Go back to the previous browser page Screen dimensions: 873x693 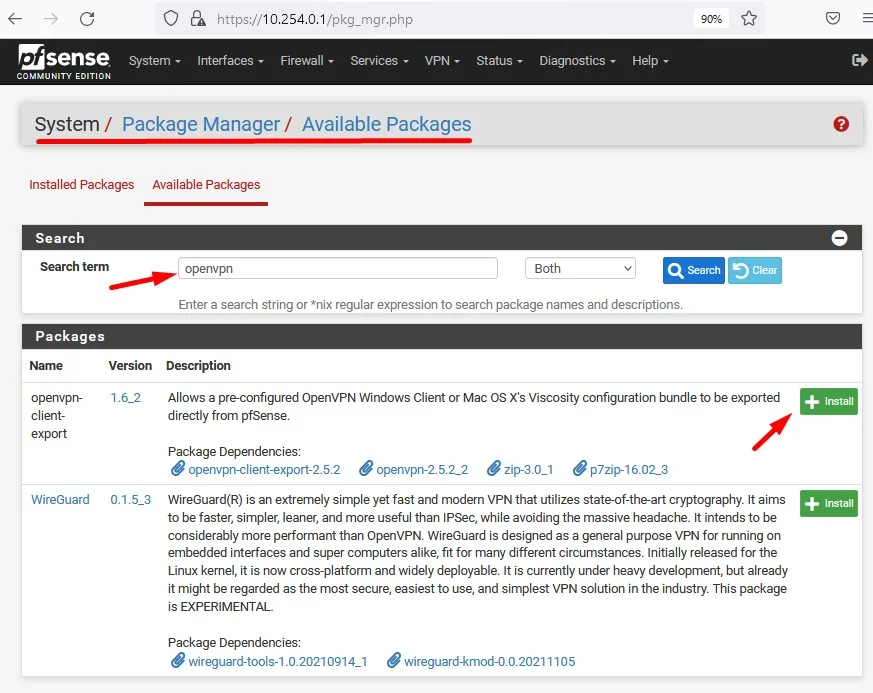[15, 19]
